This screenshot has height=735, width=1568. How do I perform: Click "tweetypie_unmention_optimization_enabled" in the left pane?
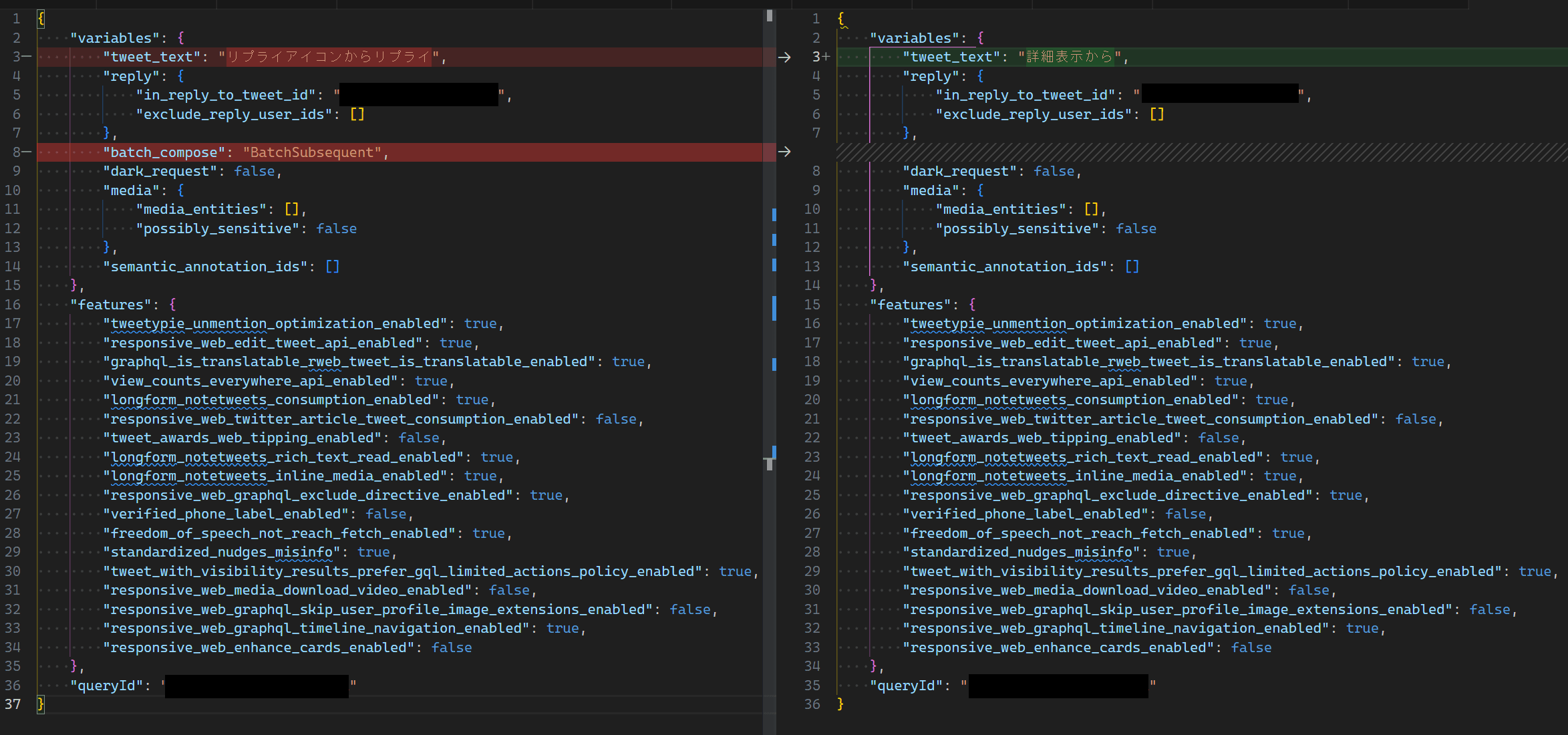(x=275, y=324)
